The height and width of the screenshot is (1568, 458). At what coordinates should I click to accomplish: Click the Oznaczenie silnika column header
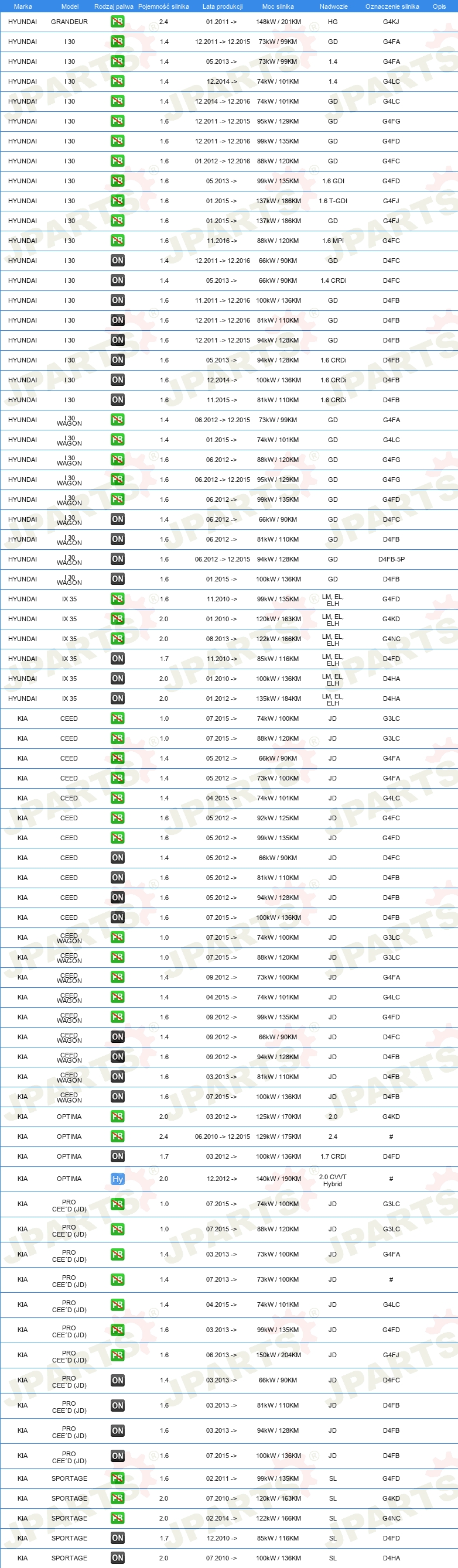click(392, 6)
